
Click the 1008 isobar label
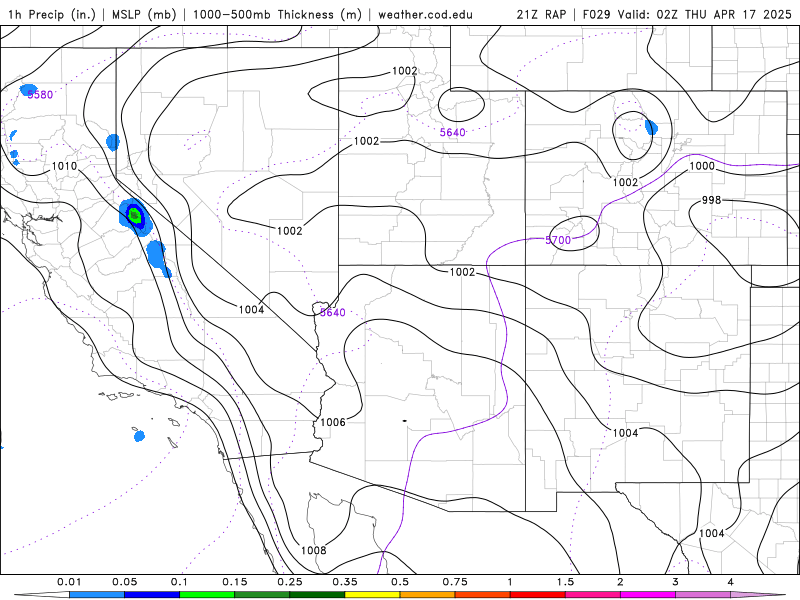[x=313, y=550]
